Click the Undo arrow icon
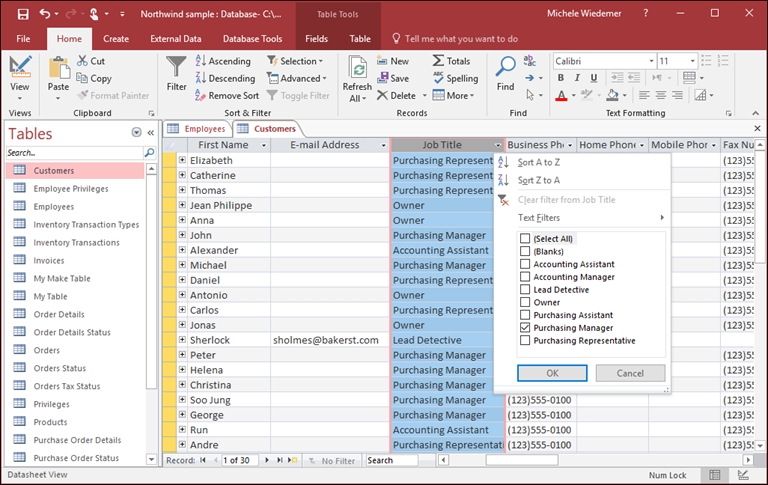 pos(45,14)
